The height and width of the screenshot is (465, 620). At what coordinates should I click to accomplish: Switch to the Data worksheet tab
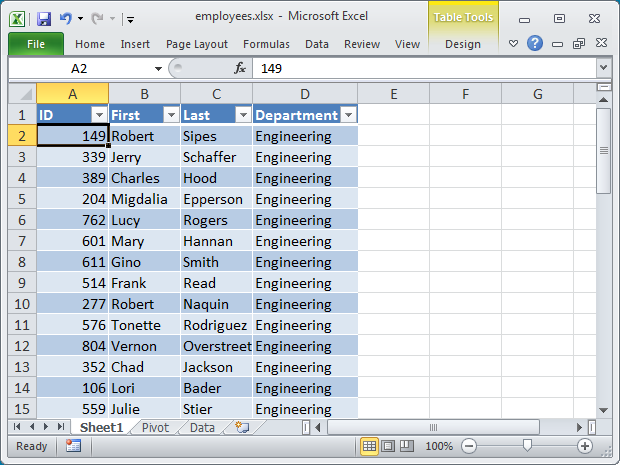tap(202, 427)
